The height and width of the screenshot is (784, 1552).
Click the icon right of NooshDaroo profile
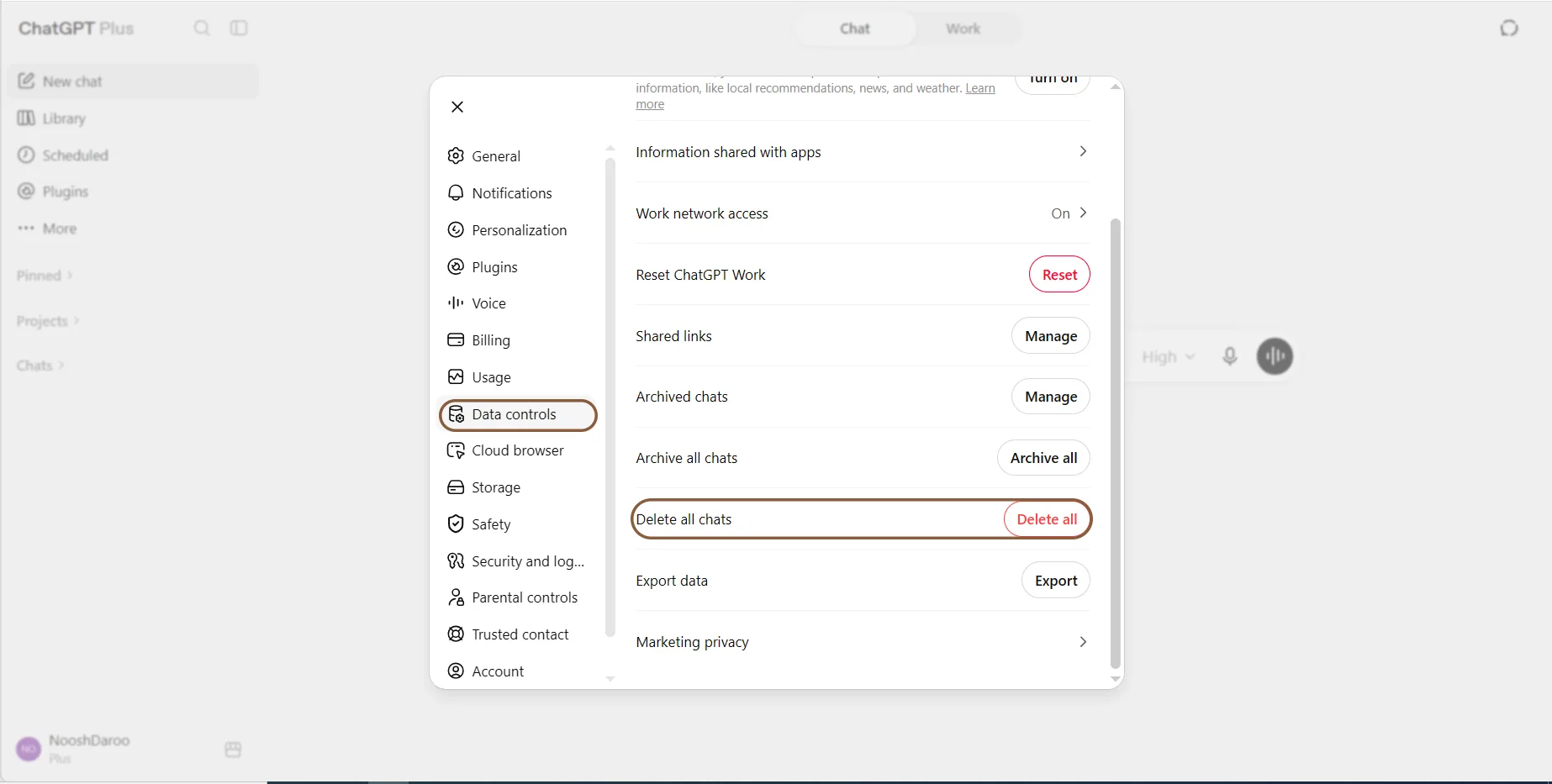point(233,749)
